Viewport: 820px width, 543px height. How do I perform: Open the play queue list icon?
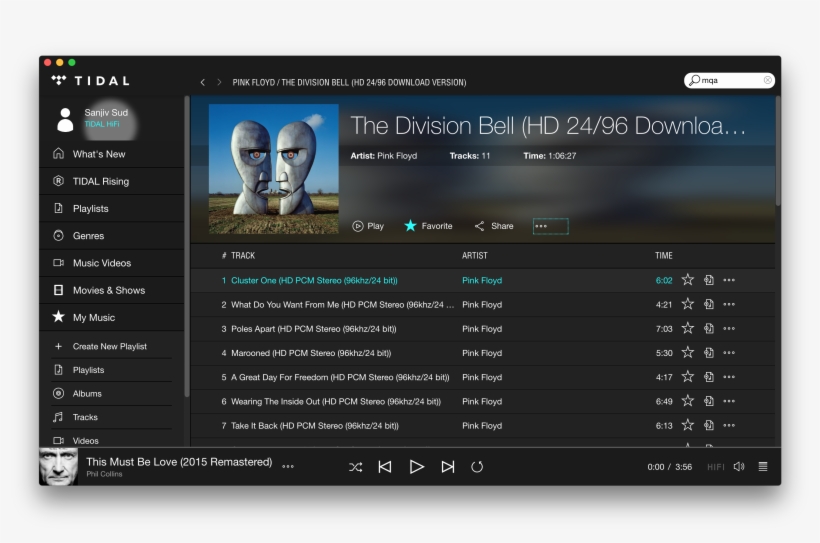[763, 467]
